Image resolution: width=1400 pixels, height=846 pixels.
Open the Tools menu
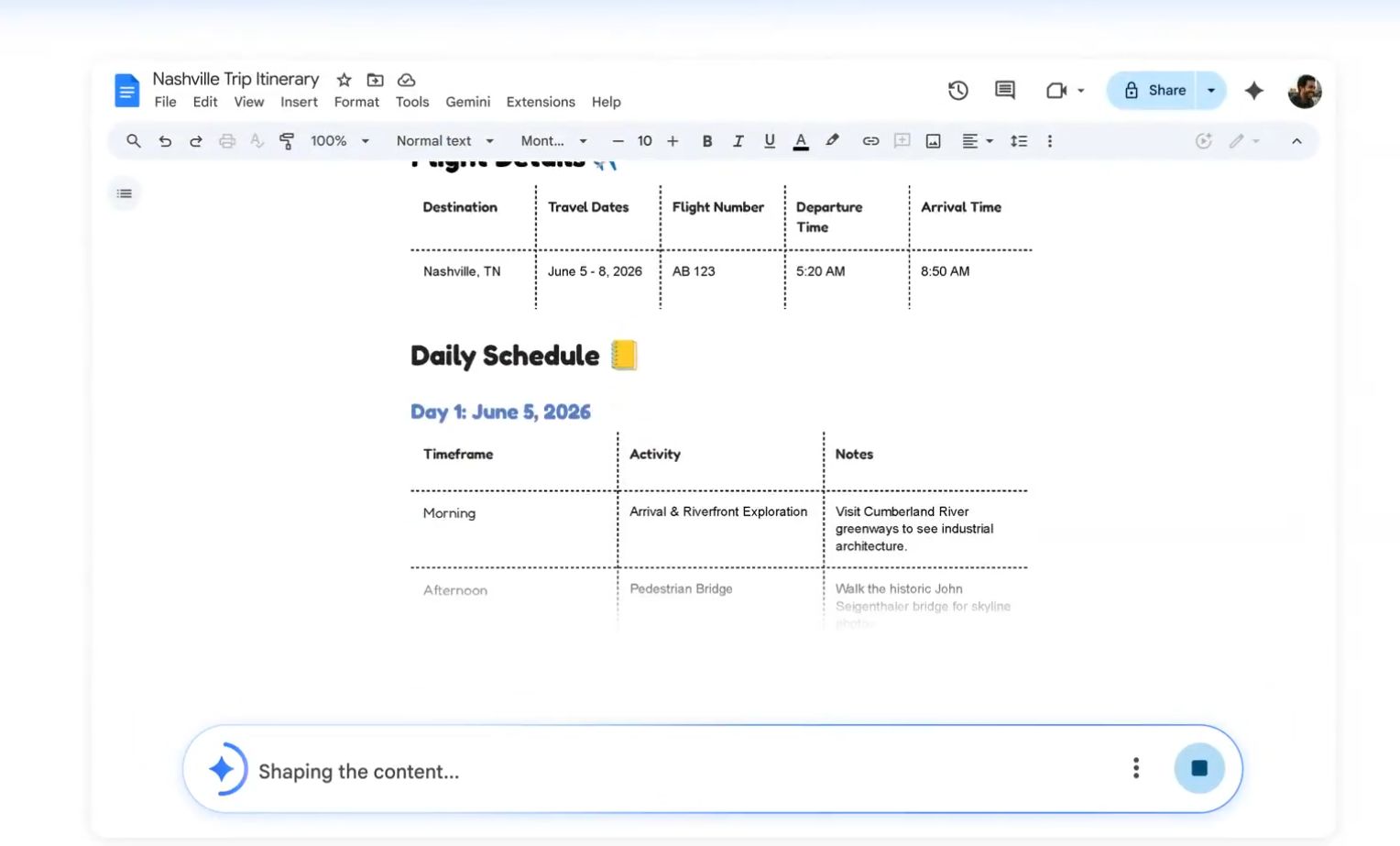(412, 102)
